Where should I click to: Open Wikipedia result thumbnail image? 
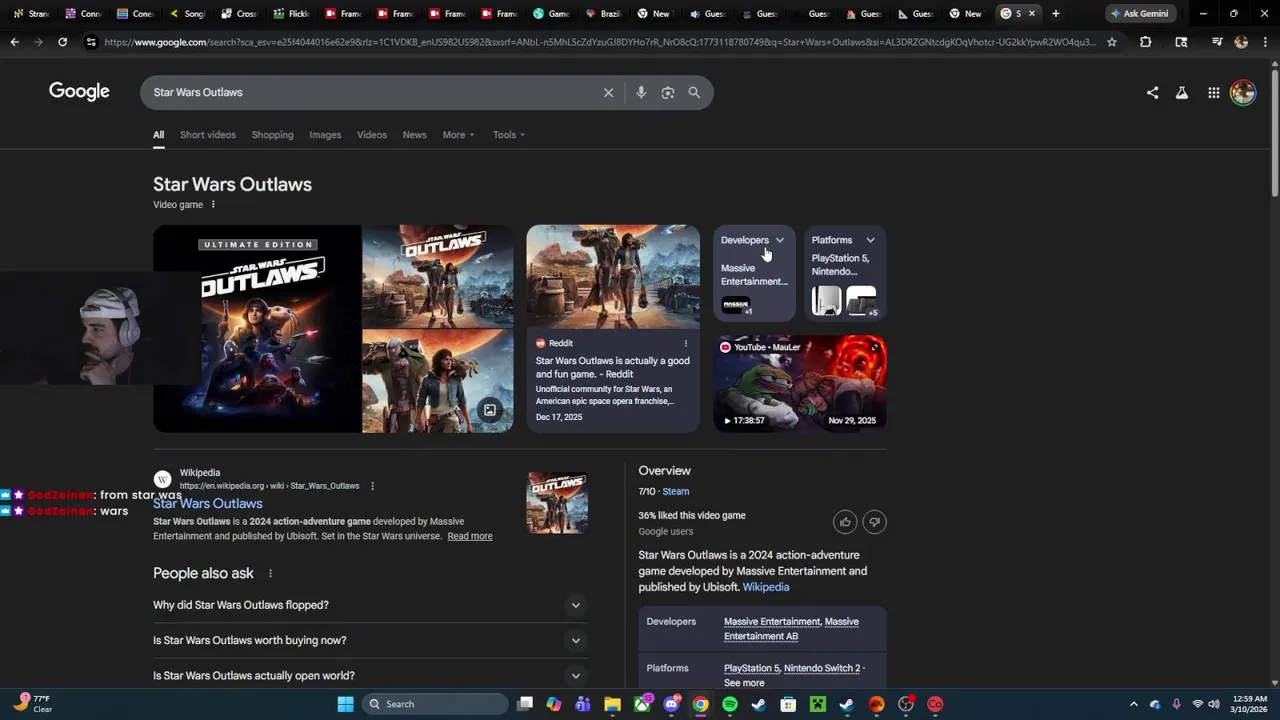pos(557,502)
